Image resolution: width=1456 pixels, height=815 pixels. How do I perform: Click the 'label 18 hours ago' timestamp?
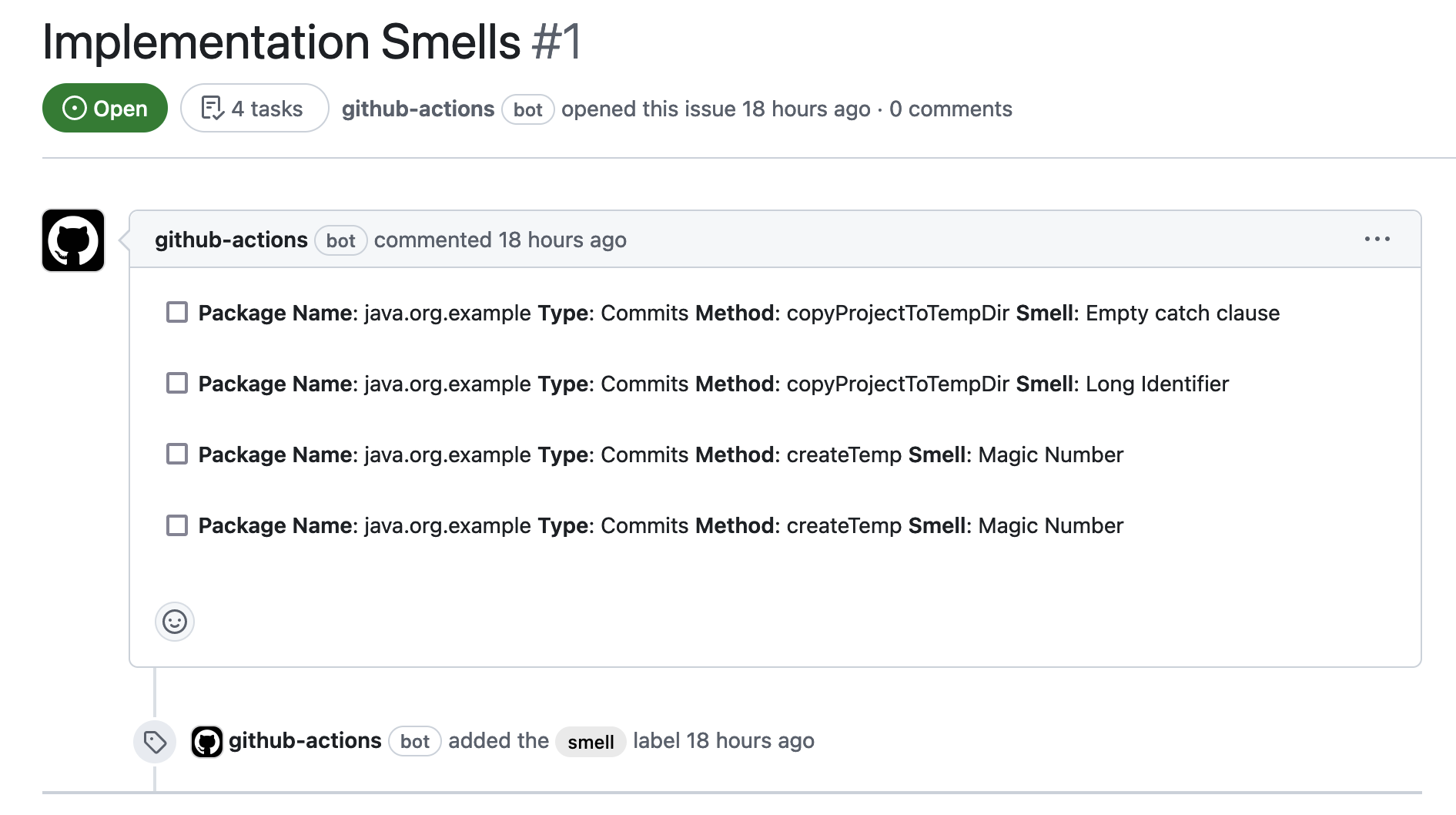[750, 741]
